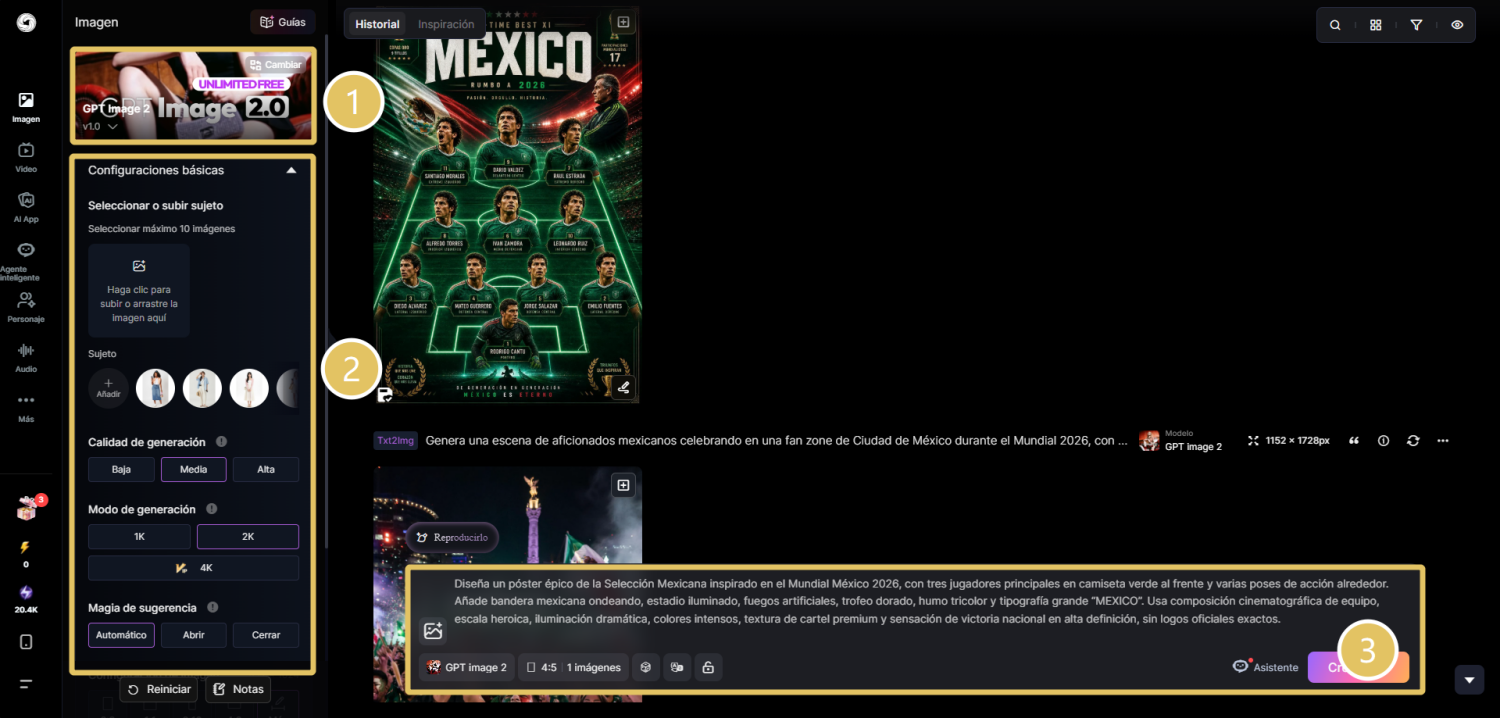
Task: Click the edit brush icon on the Mexico poster
Action: pos(623,388)
